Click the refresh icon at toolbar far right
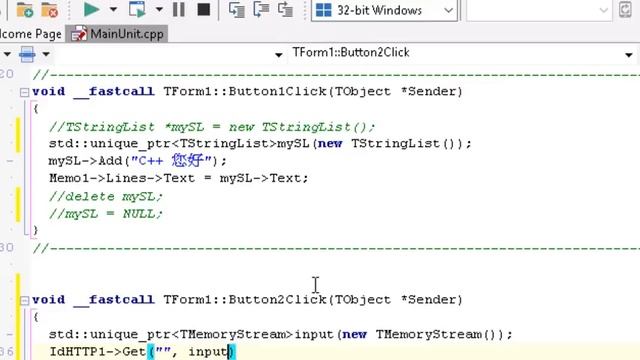 pyautogui.click(x=625, y=10)
